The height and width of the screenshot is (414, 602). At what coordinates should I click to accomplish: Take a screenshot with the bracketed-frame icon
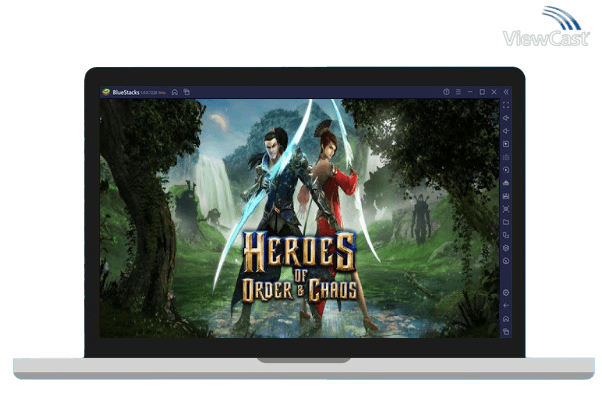click(506, 209)
